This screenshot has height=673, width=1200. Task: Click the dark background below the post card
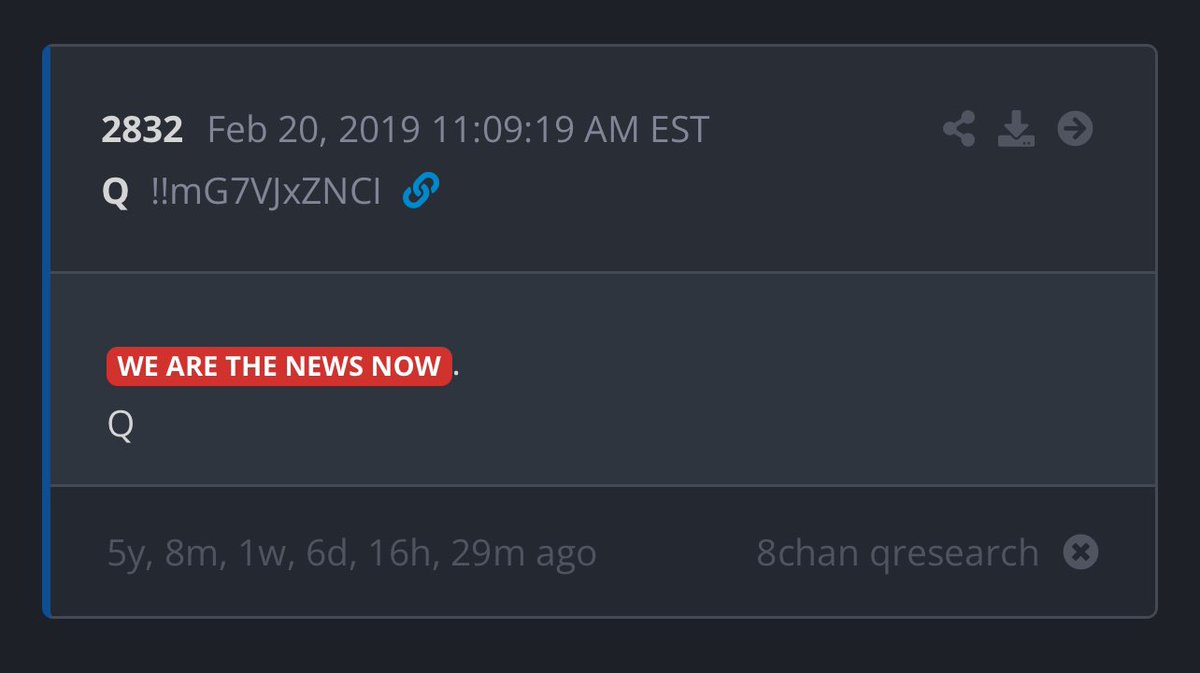600,647
